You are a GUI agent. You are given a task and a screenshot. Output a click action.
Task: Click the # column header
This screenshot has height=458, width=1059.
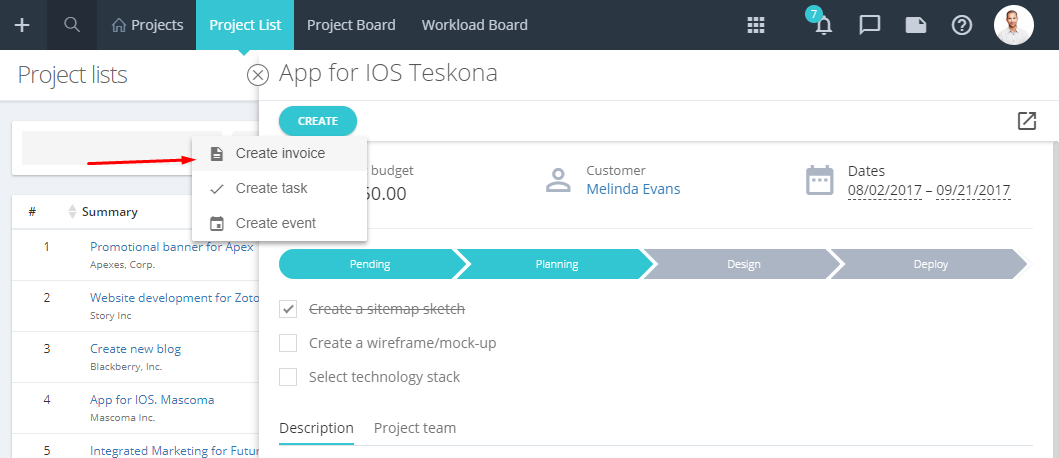click(x=32, y=211)
